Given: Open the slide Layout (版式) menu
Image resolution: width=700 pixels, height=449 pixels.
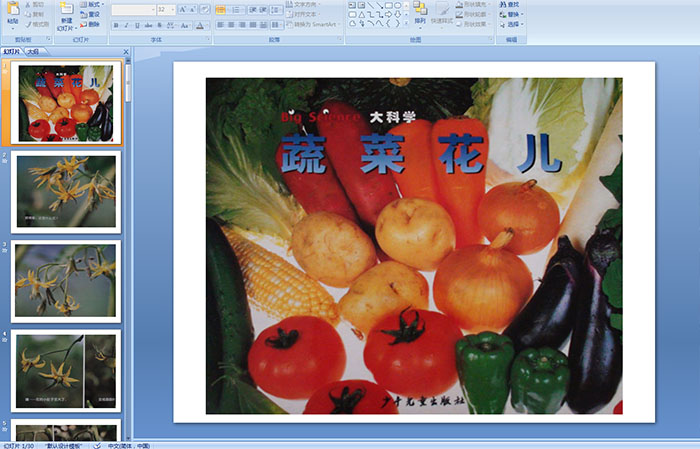Looking at the screenshot, I should [92, 4].
